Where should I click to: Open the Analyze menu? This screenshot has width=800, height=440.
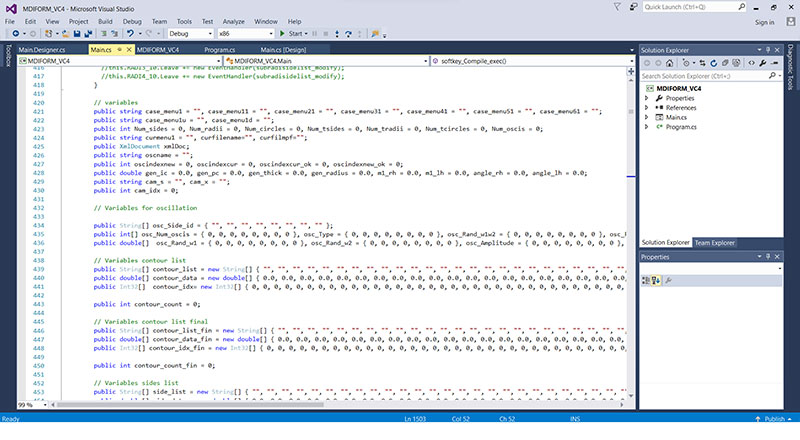coord(233,21)
